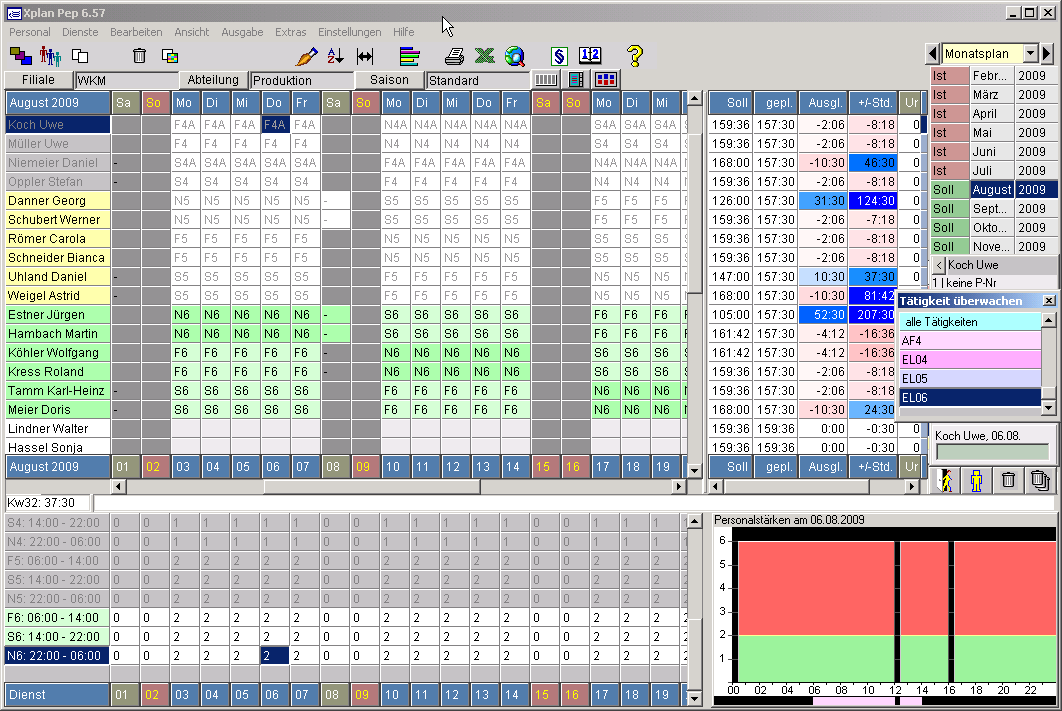The image size is (1062, 711).
Task: Click the trash can icon in top toolbar
Action: coord(139,56)
